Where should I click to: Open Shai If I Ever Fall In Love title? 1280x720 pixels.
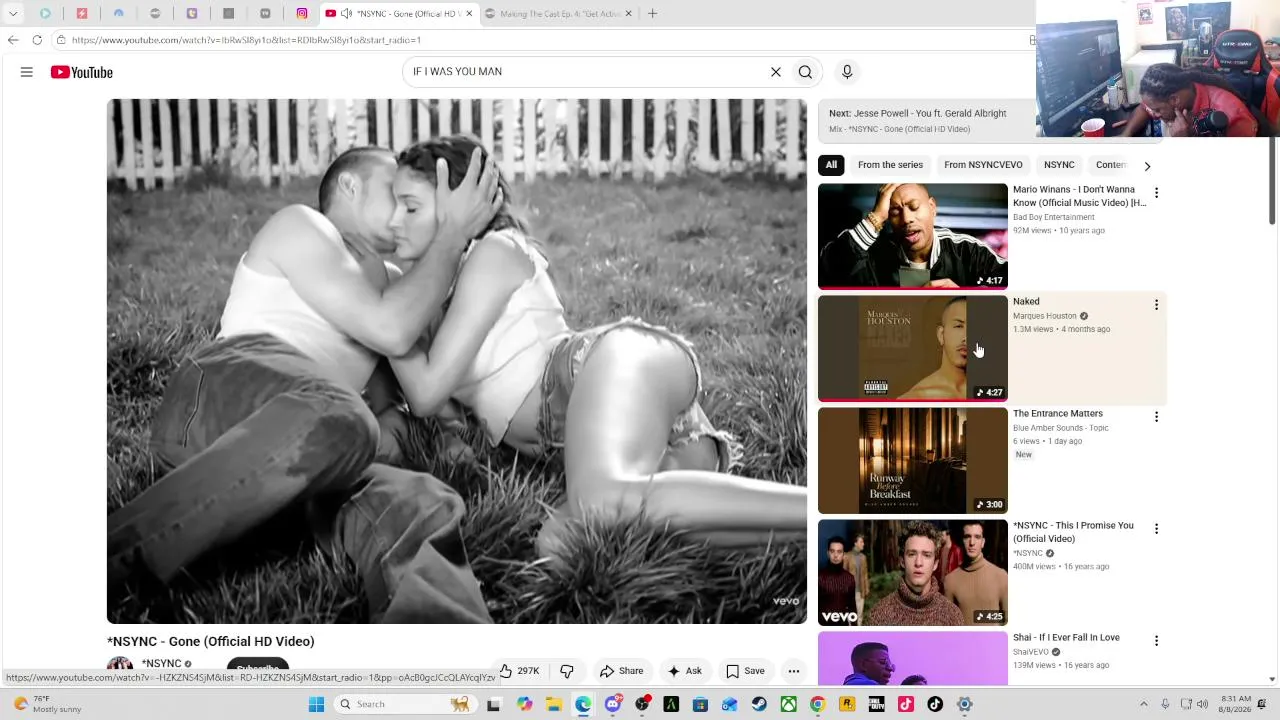tap(1066, 637)
